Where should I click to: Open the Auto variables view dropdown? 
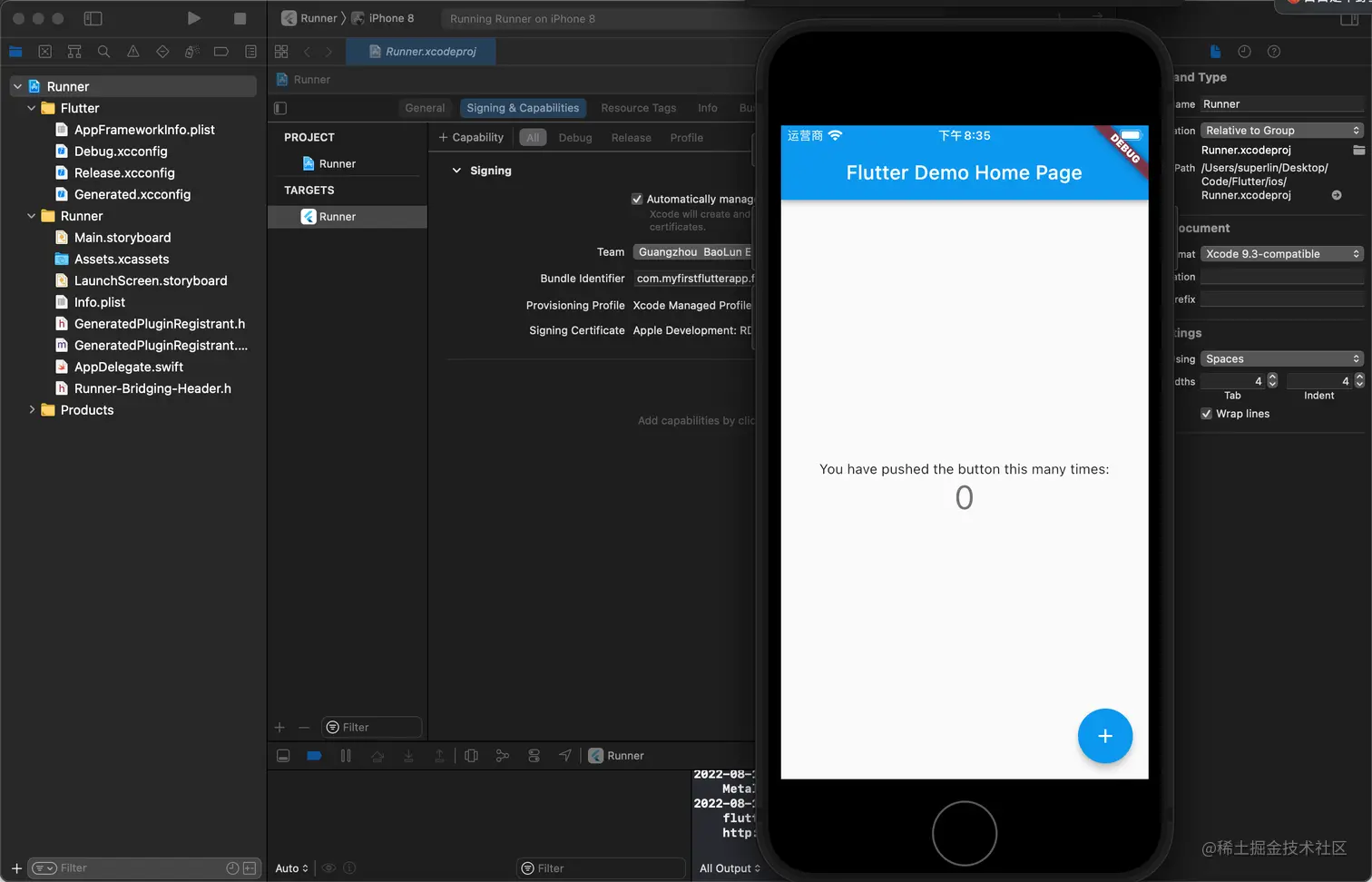[x=292, y=868]
